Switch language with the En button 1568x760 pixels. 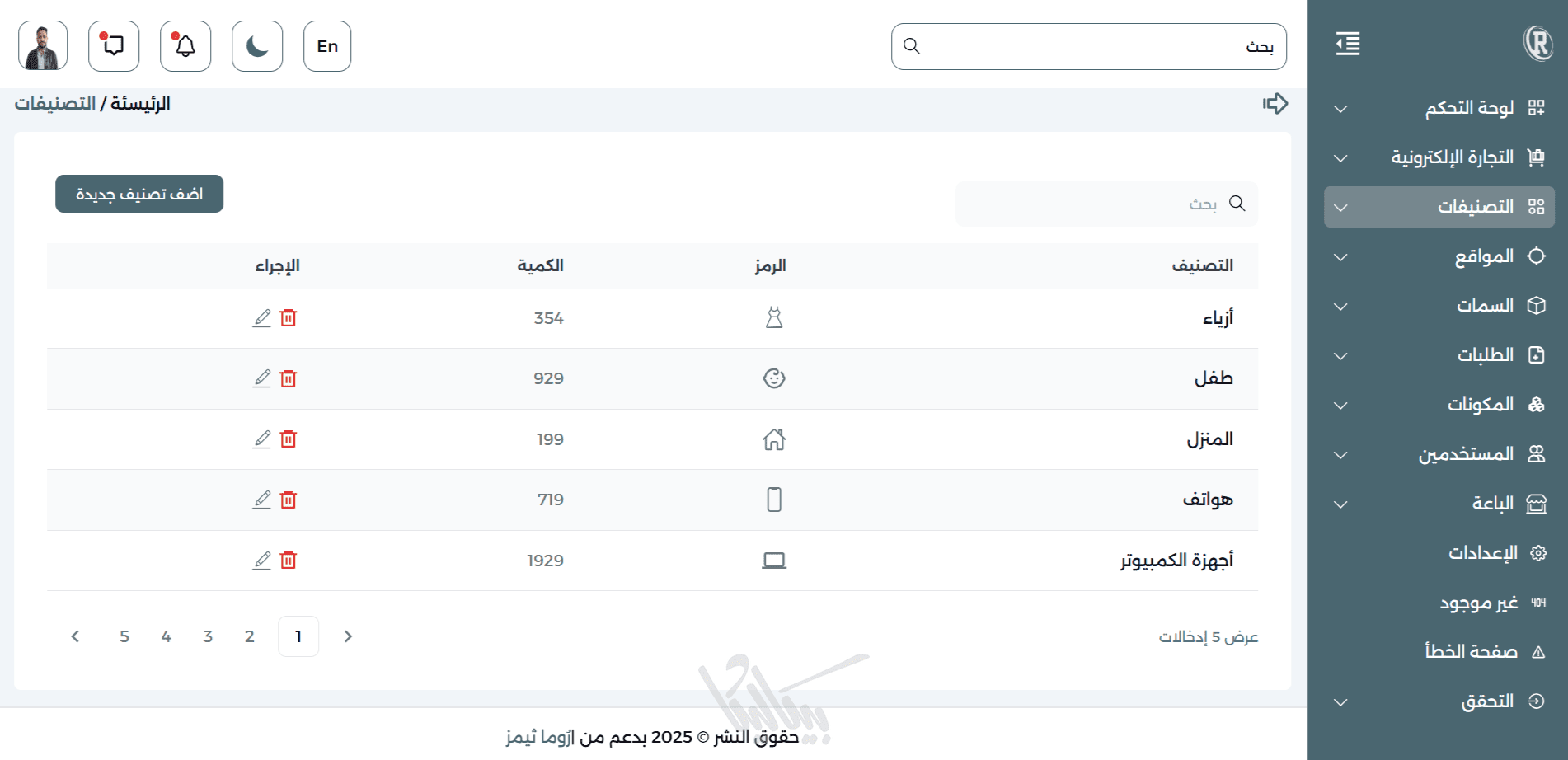(327, 46)
